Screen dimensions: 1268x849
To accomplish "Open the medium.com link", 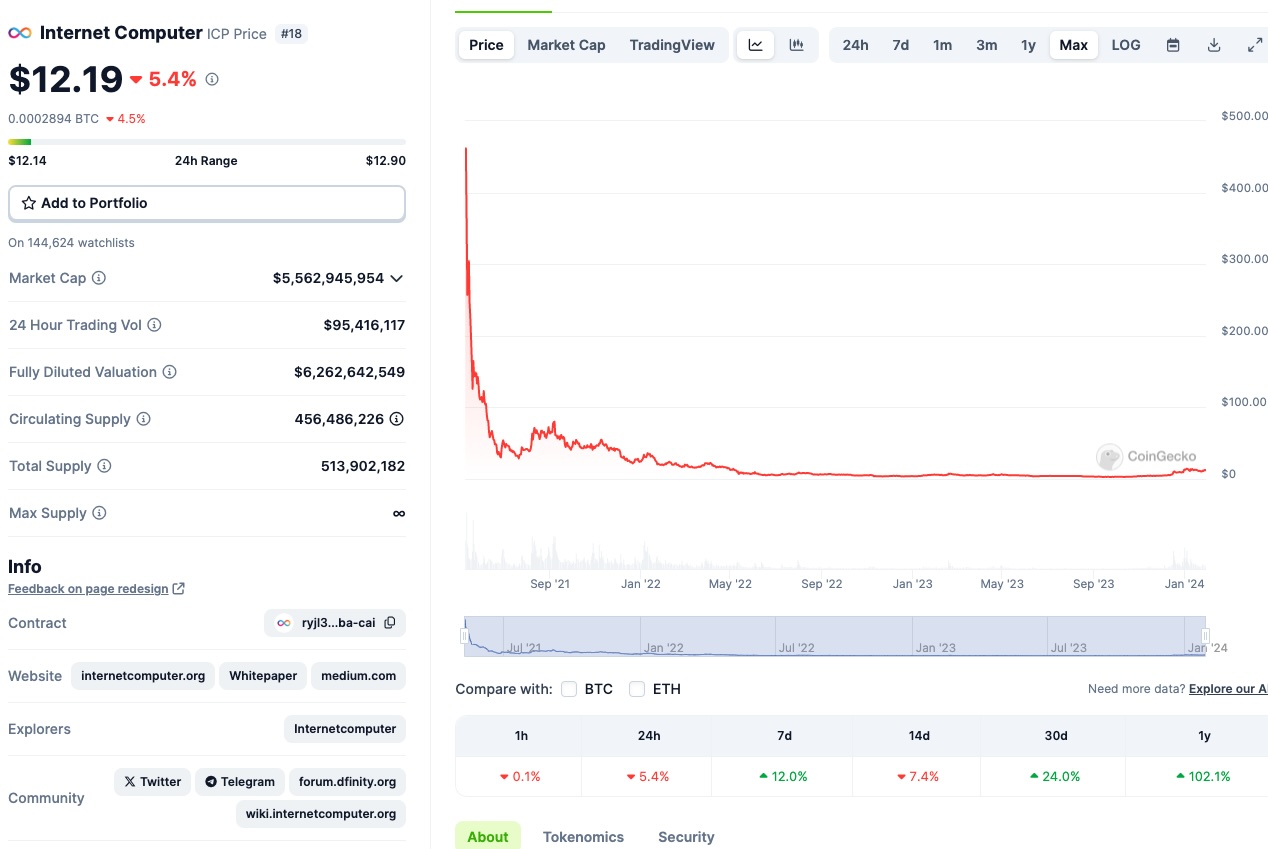I will click(359, 676).
